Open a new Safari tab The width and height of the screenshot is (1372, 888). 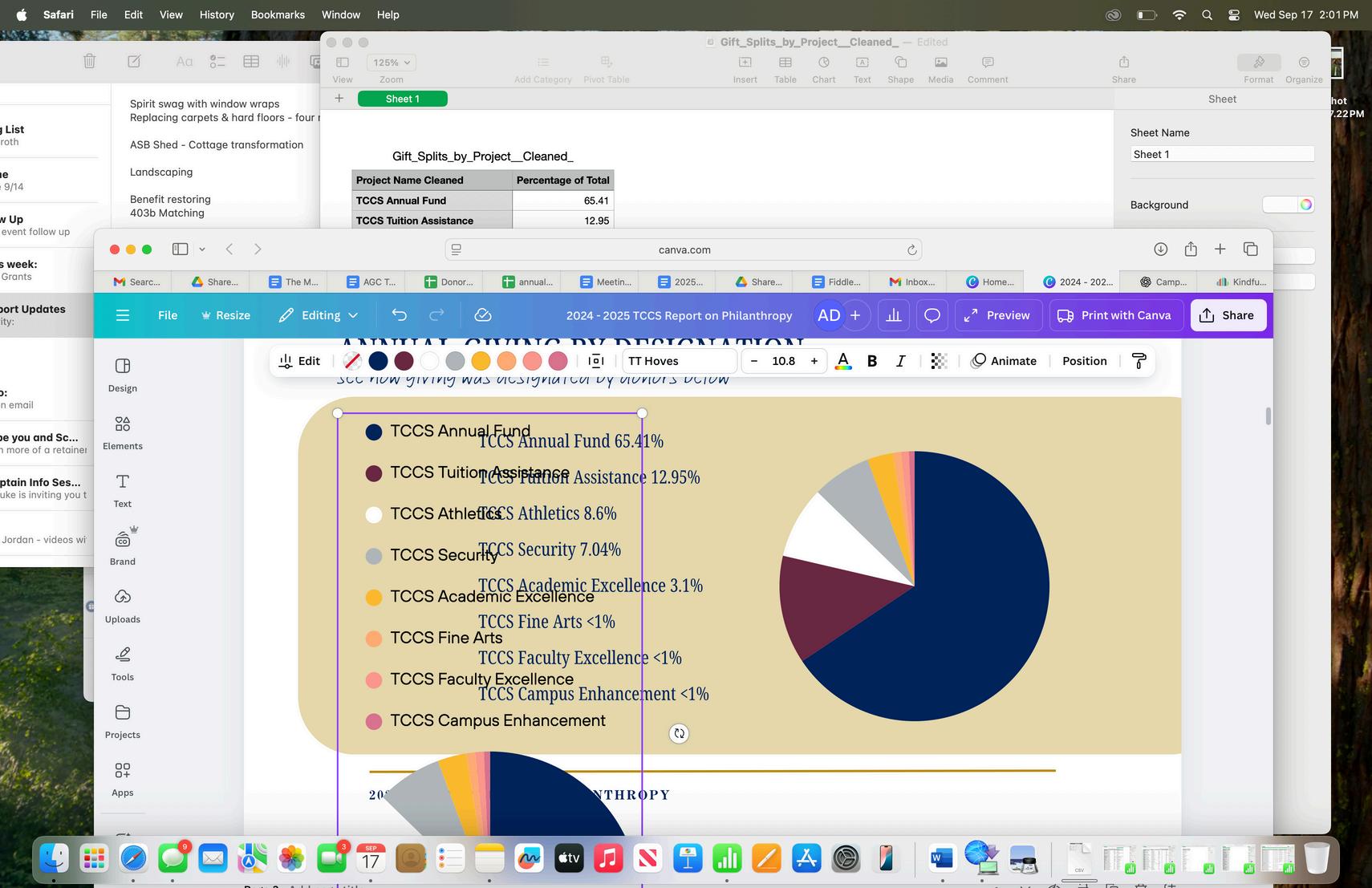click(1220, 249)
